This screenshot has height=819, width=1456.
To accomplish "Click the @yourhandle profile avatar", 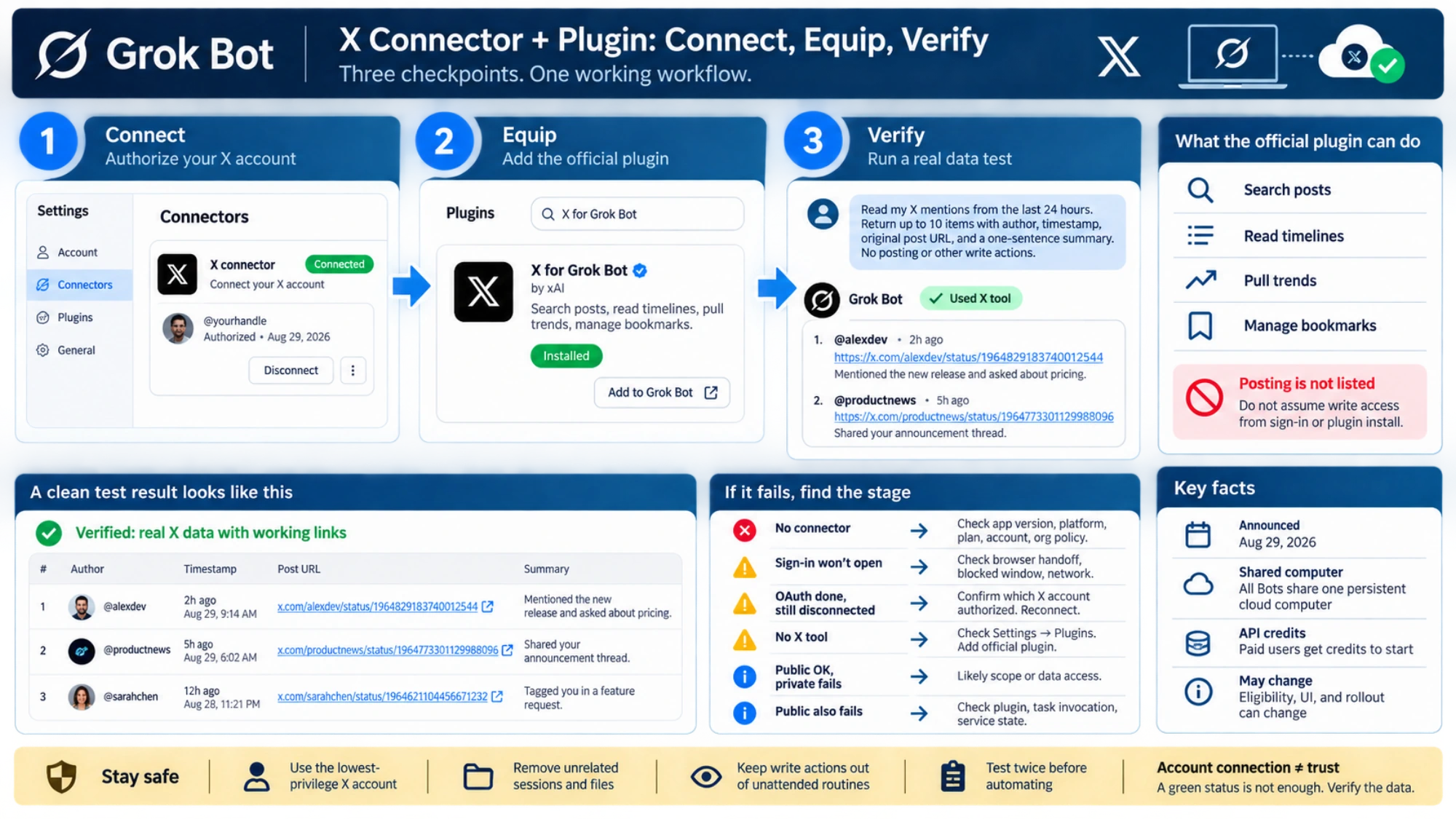I will point(178,328).
